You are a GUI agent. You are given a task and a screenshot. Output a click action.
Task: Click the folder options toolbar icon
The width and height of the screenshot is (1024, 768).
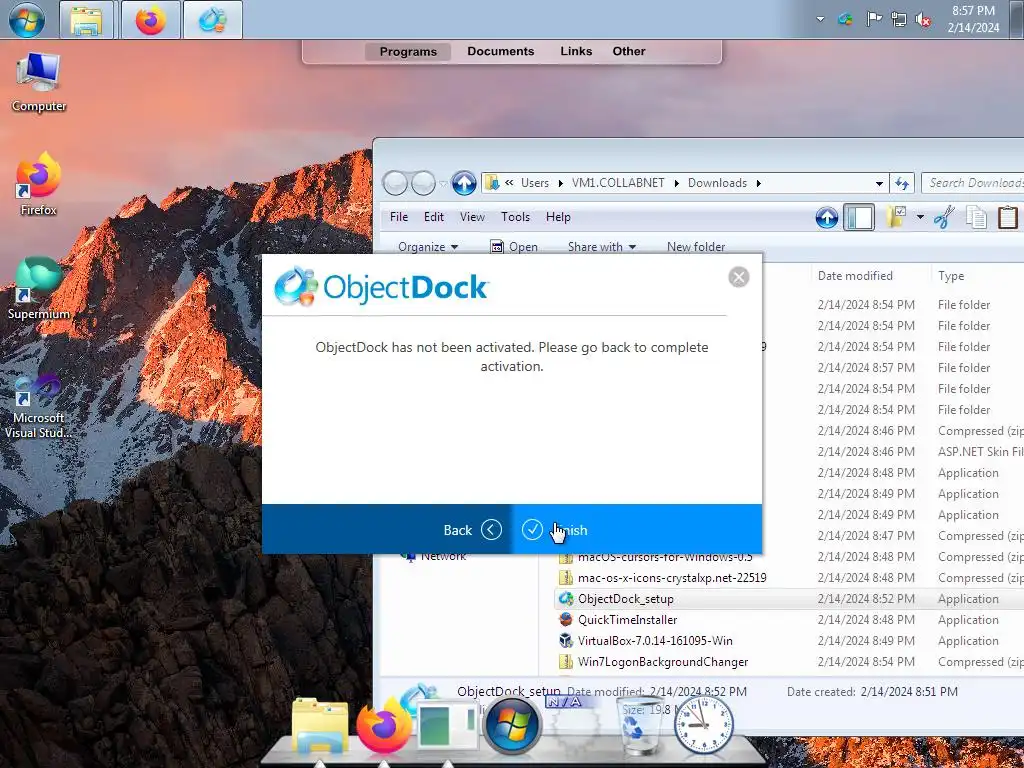click(x=896, y=217)
